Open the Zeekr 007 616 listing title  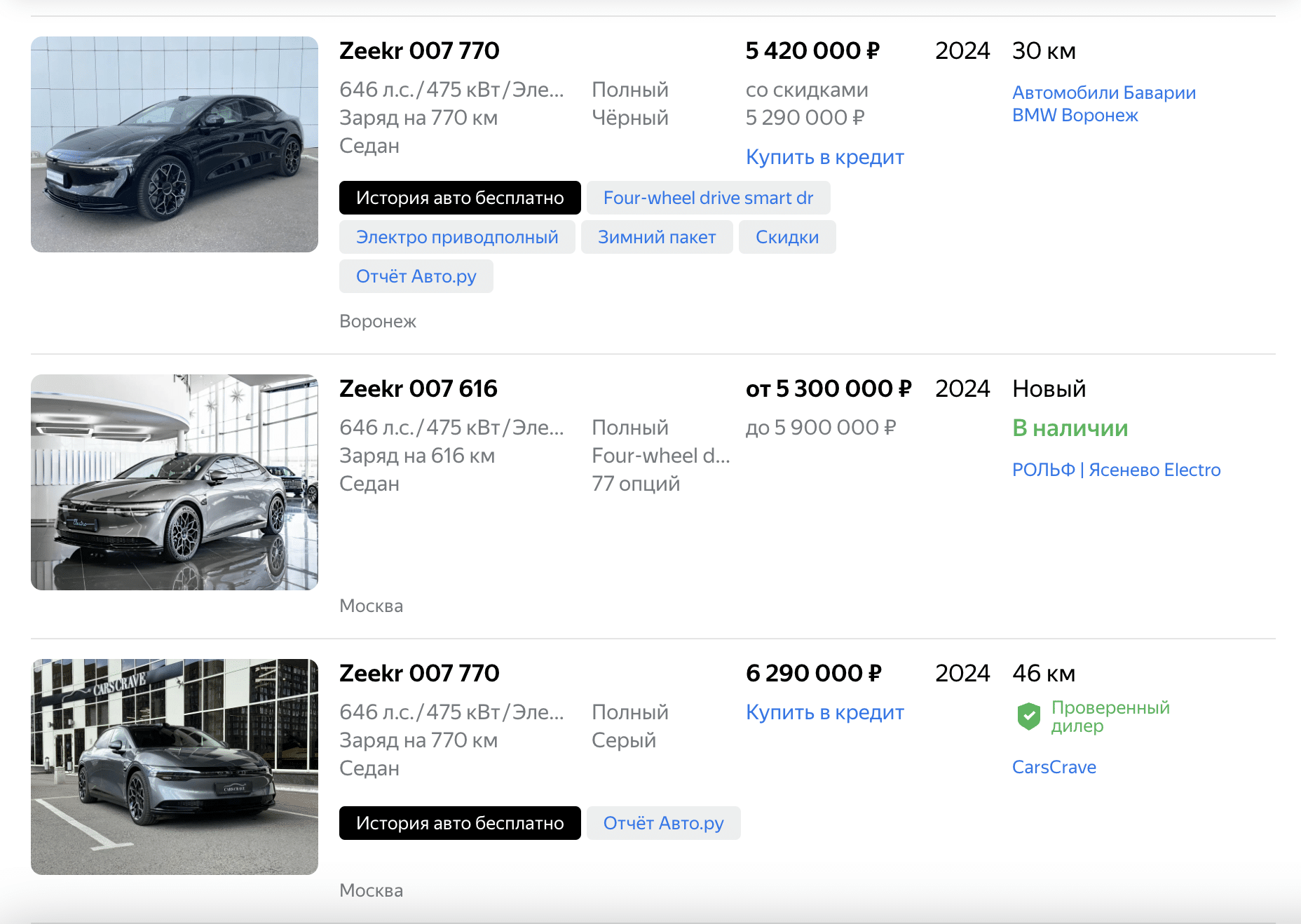point(418,388)
